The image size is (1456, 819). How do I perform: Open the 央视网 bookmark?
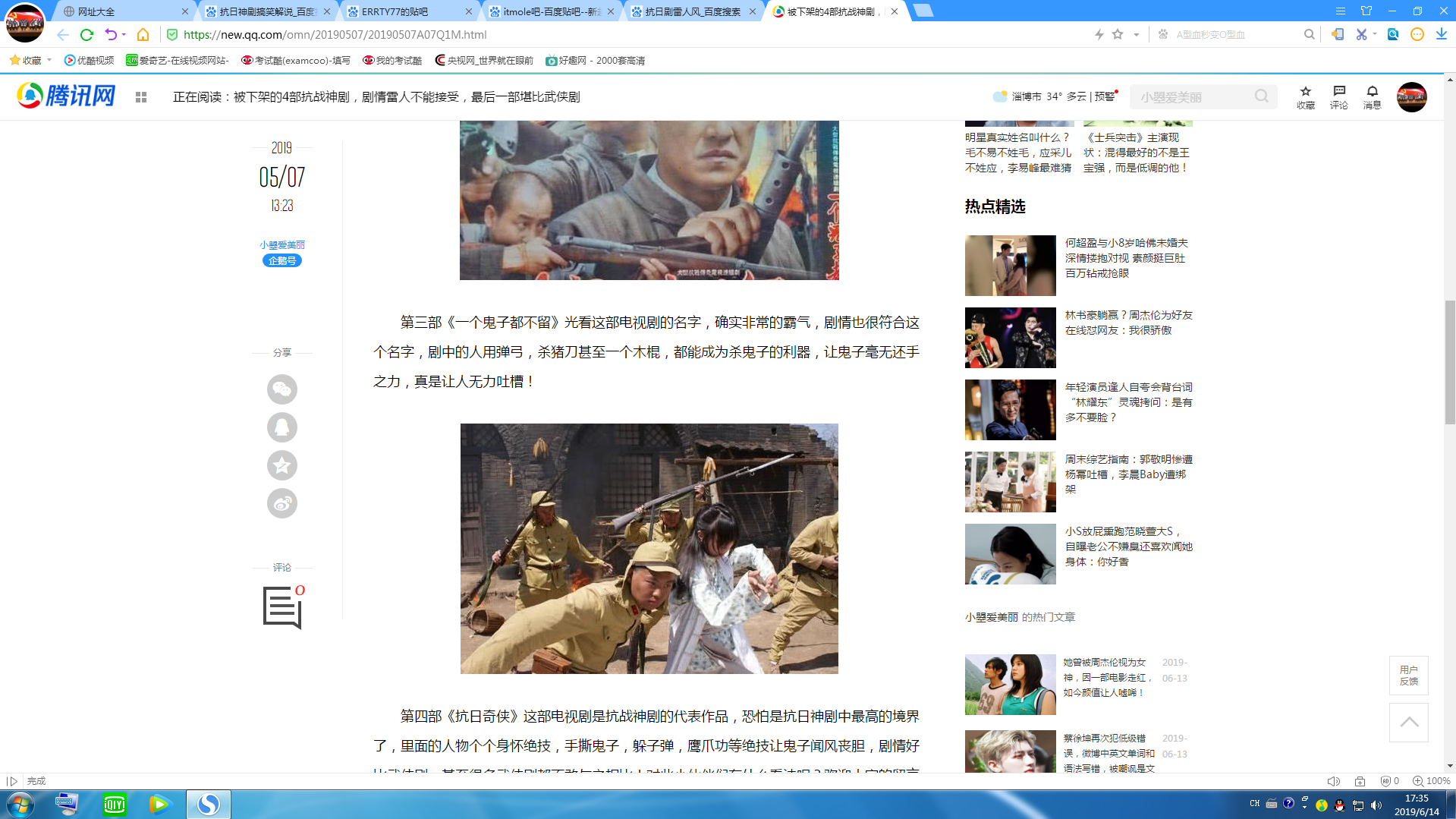click(x=484, y=60)
